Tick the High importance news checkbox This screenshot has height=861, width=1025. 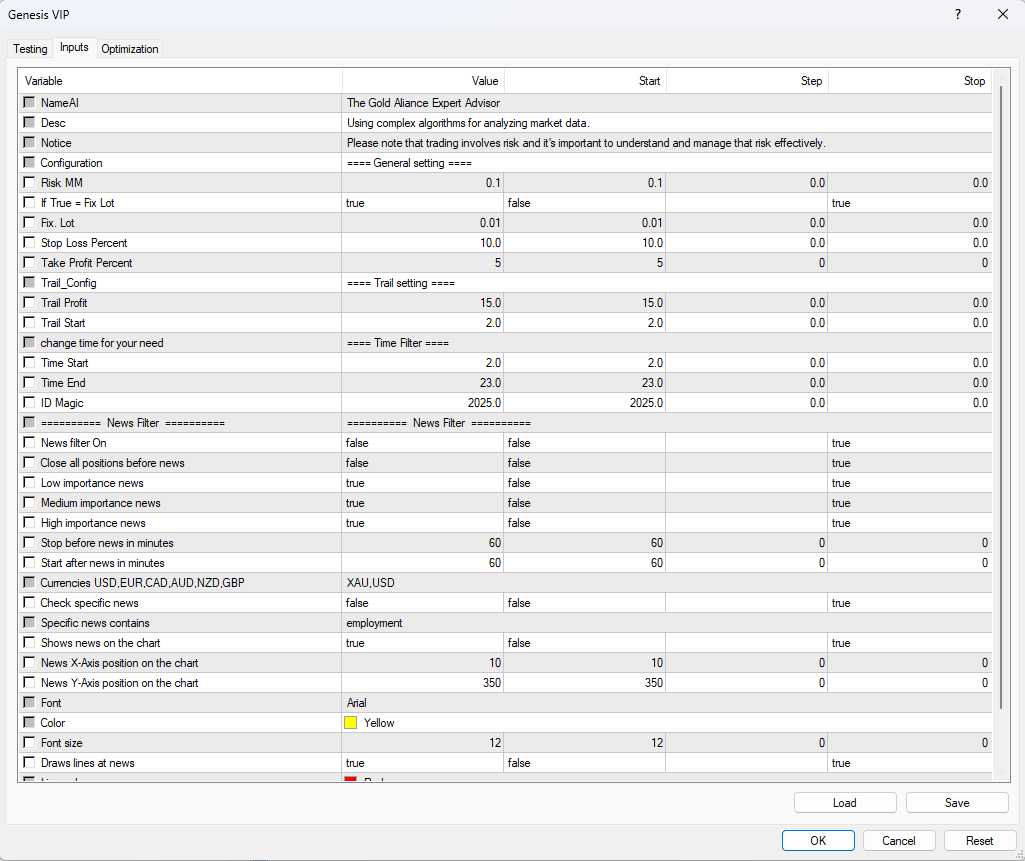(x=29, y=522)
